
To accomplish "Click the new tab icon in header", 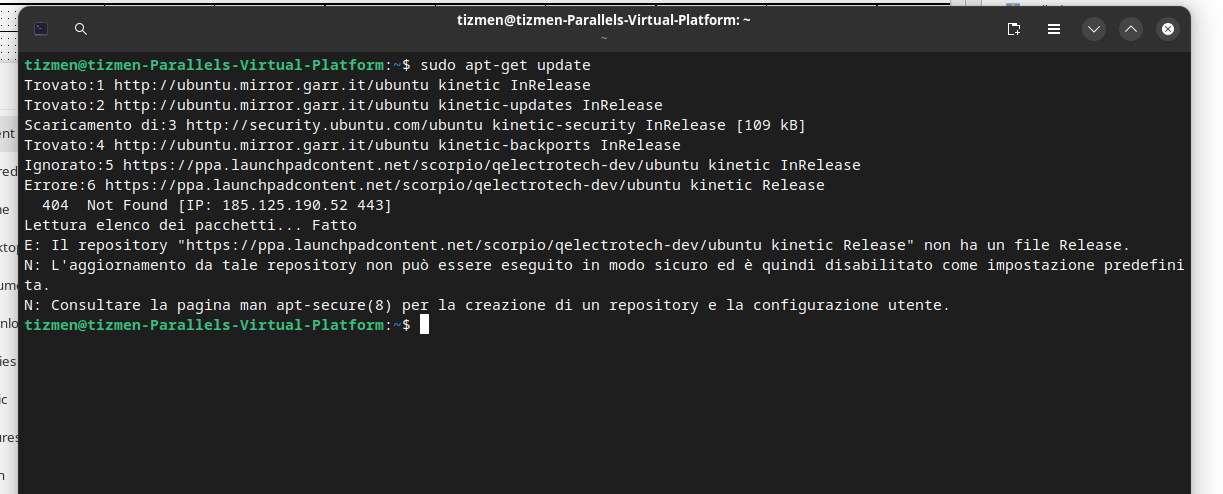I will [x=1014, y=29].
